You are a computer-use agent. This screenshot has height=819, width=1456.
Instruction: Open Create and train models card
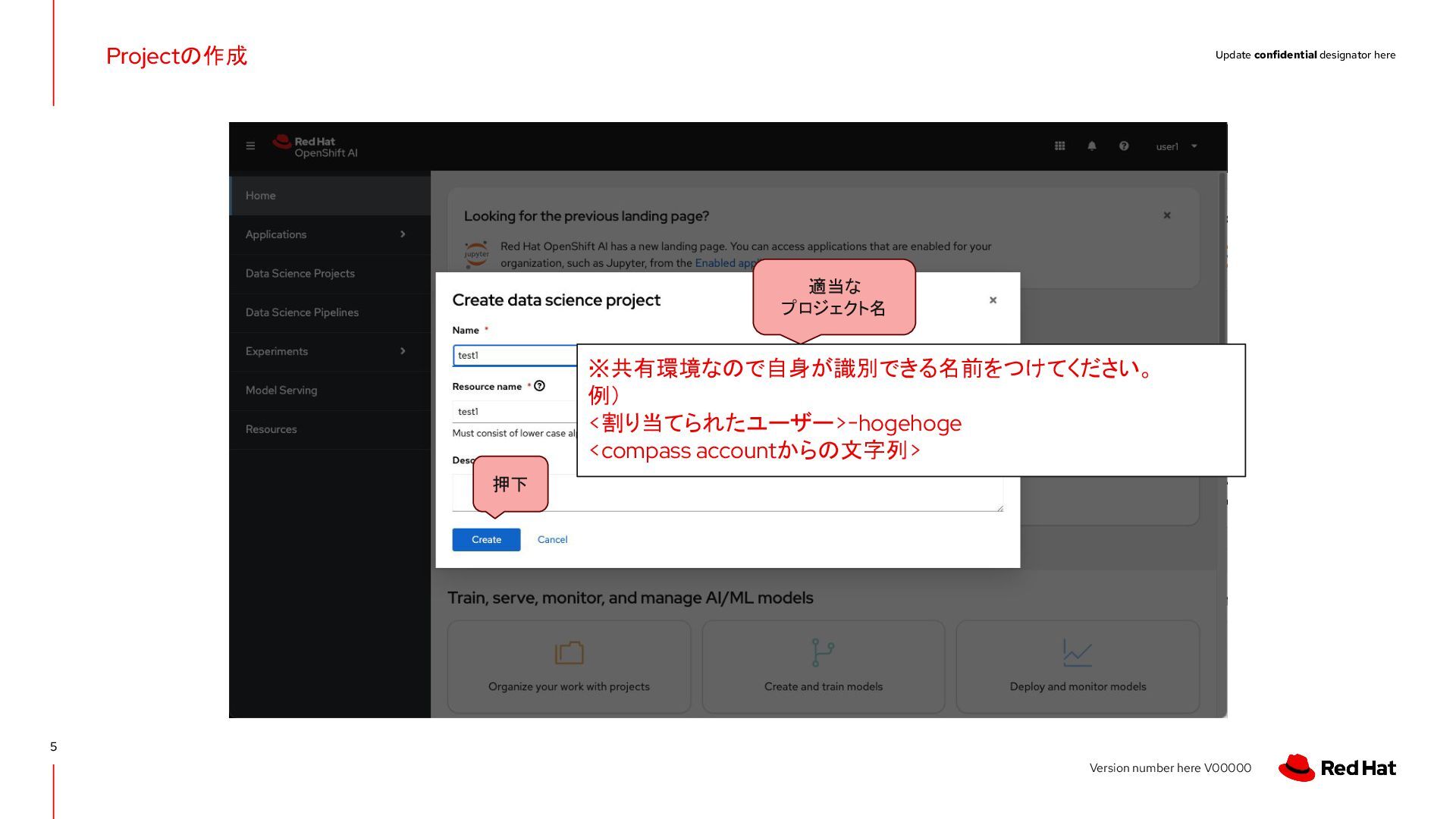point(824,667)
